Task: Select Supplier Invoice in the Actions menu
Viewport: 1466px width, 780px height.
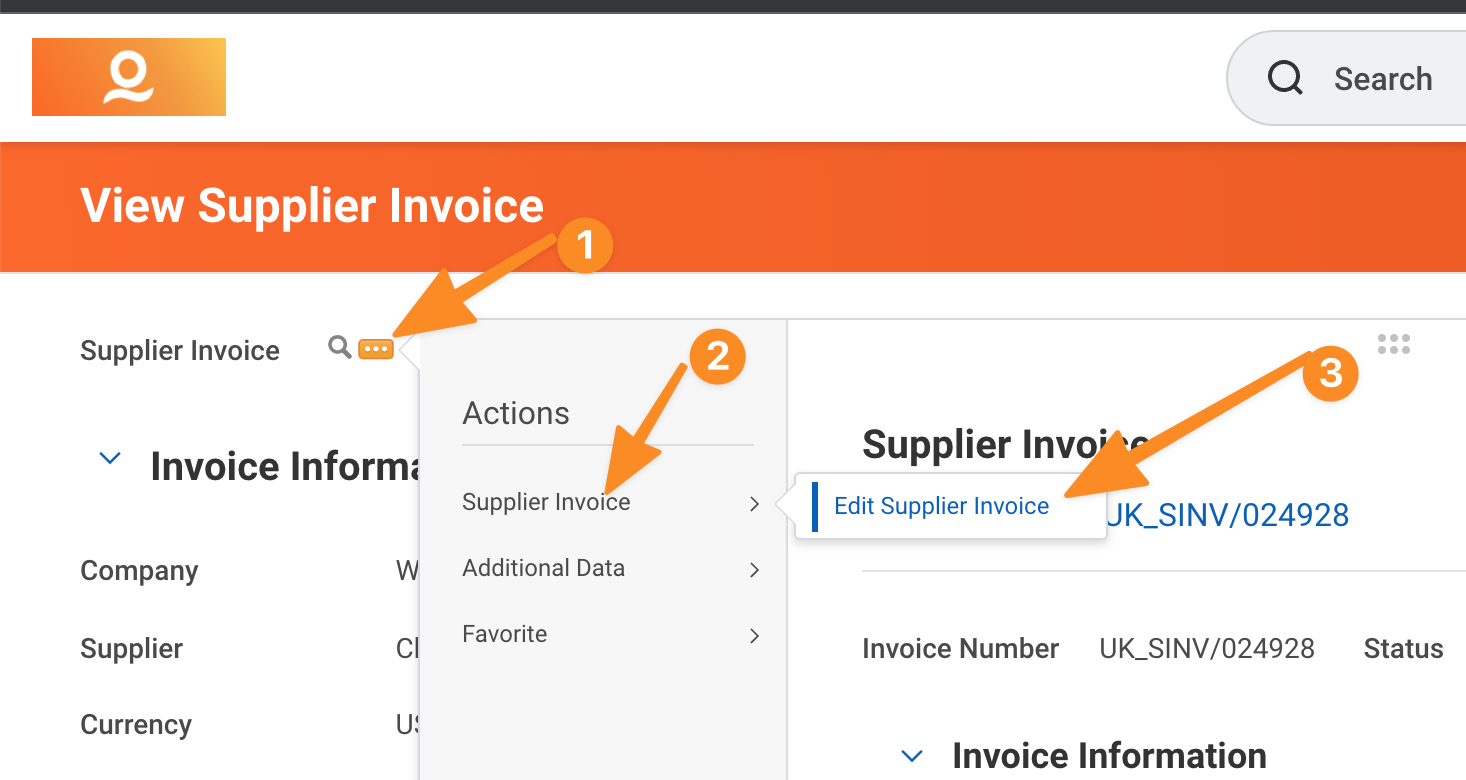Action: [x=546, y=502]
